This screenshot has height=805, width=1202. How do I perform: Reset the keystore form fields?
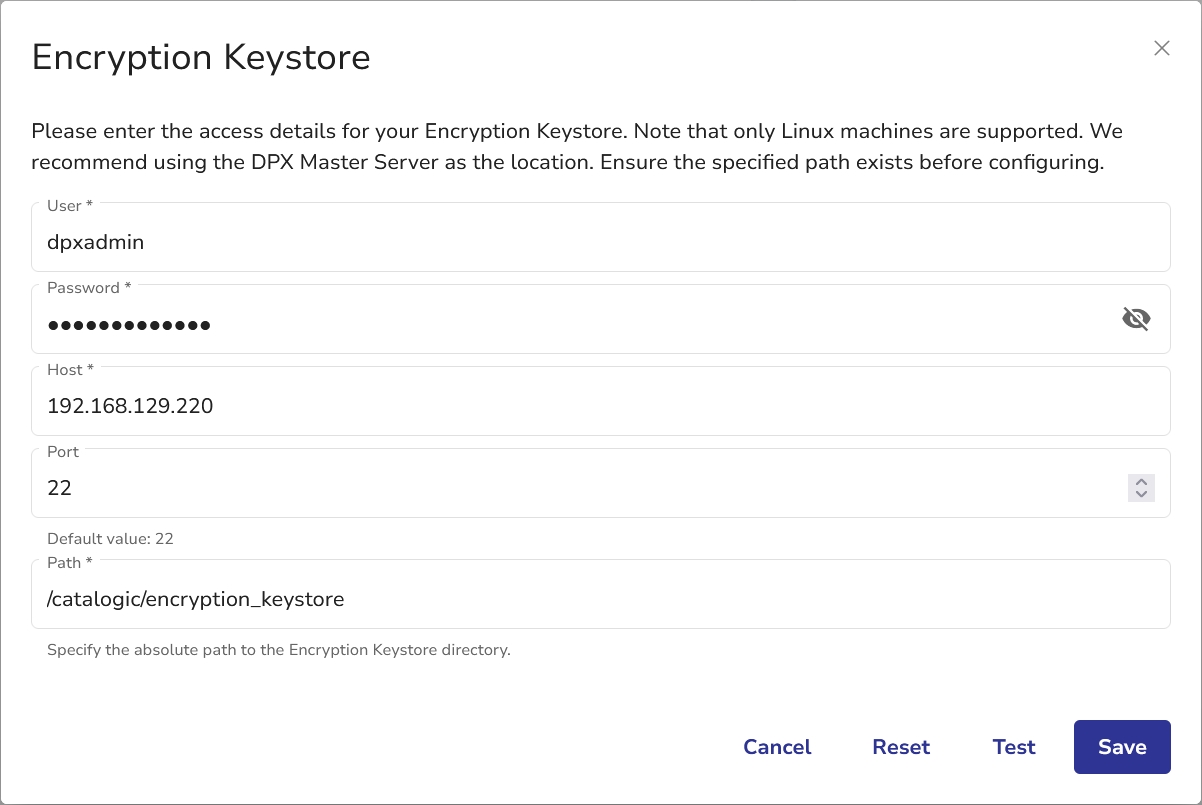coord(901,747)
